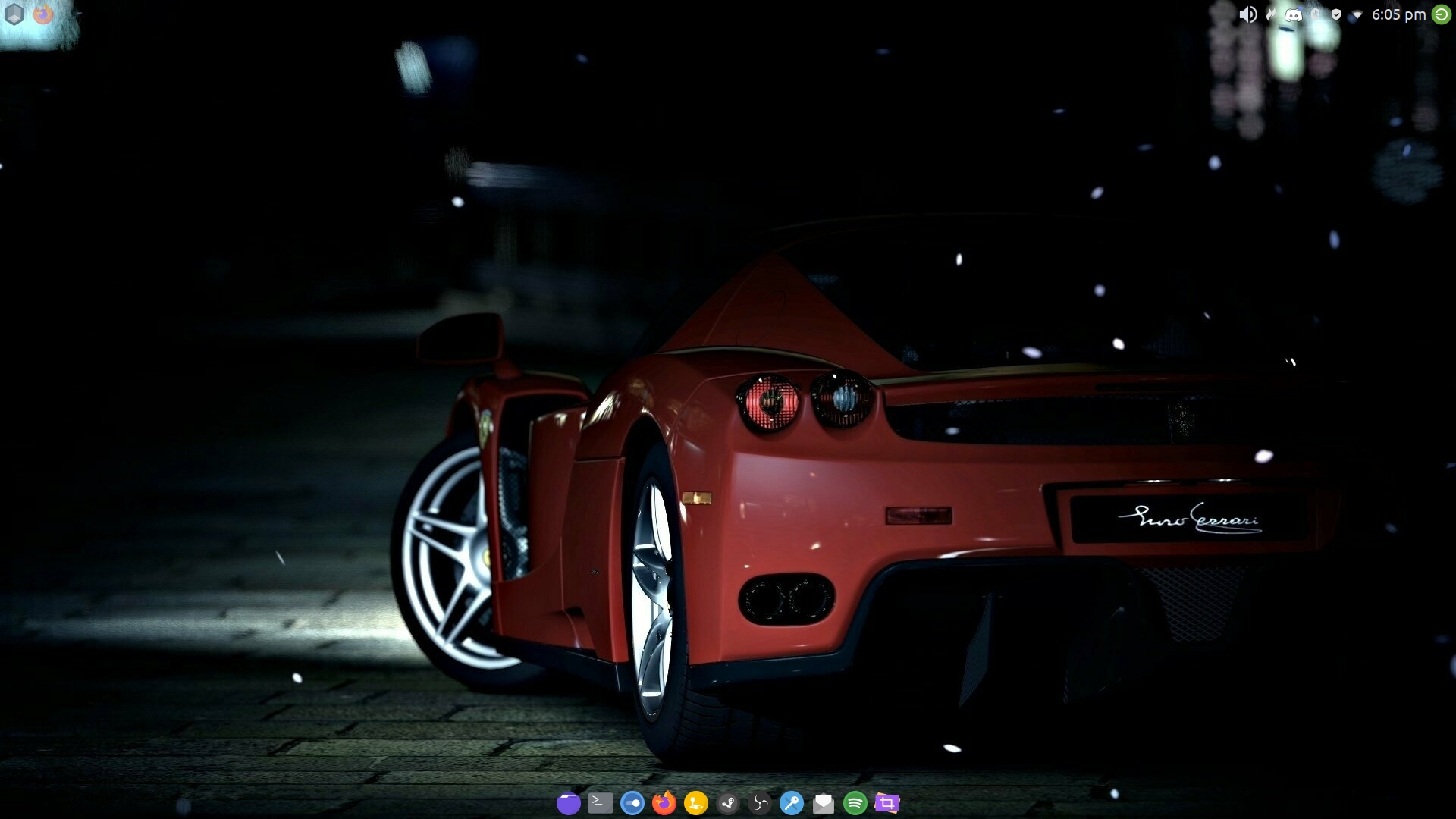This screenshot has height=819, width=1456.
Task: Open OBS Studio from the dock
Action: pyautogui.click(x=760, y=802)
